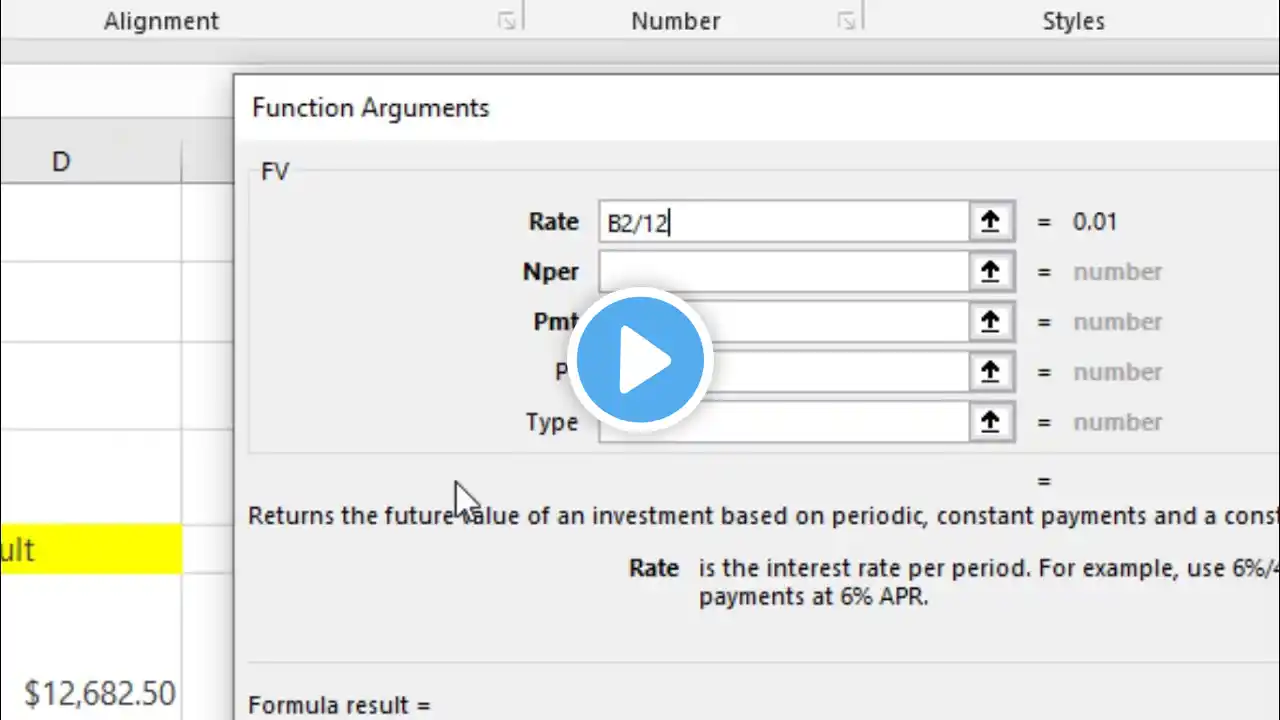Select the cell directly above the yellow cell

click(90, 476)
